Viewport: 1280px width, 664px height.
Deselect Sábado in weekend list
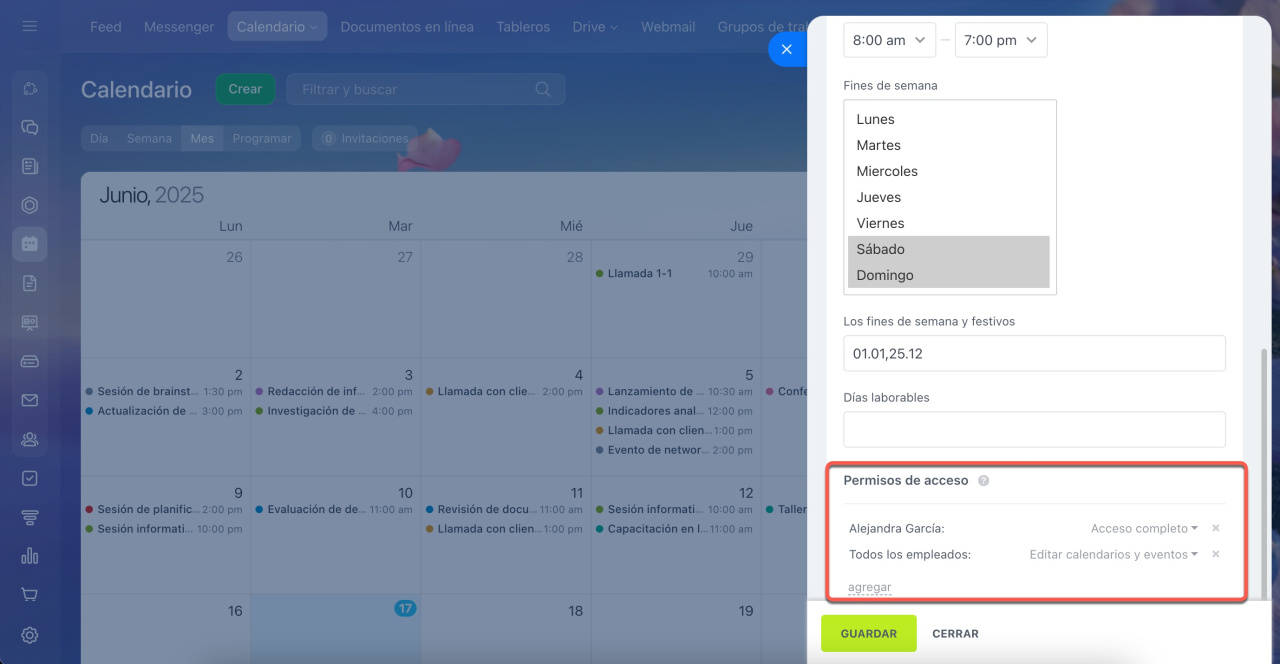pyautogui.click(x=949, y=249)
